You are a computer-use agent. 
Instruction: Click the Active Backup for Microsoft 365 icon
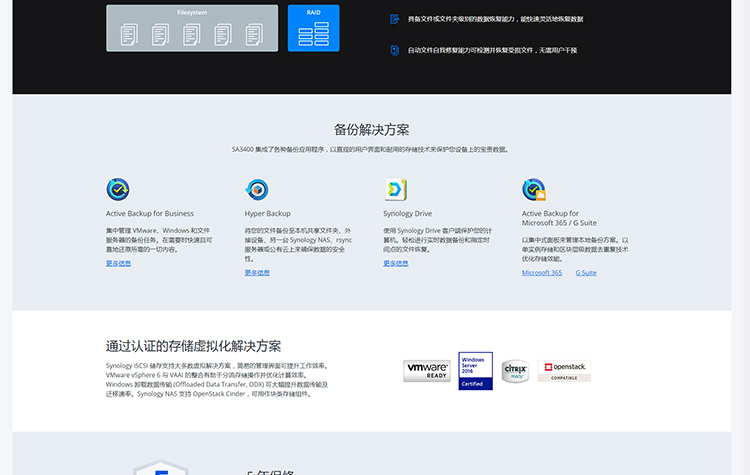coord(534,189)
